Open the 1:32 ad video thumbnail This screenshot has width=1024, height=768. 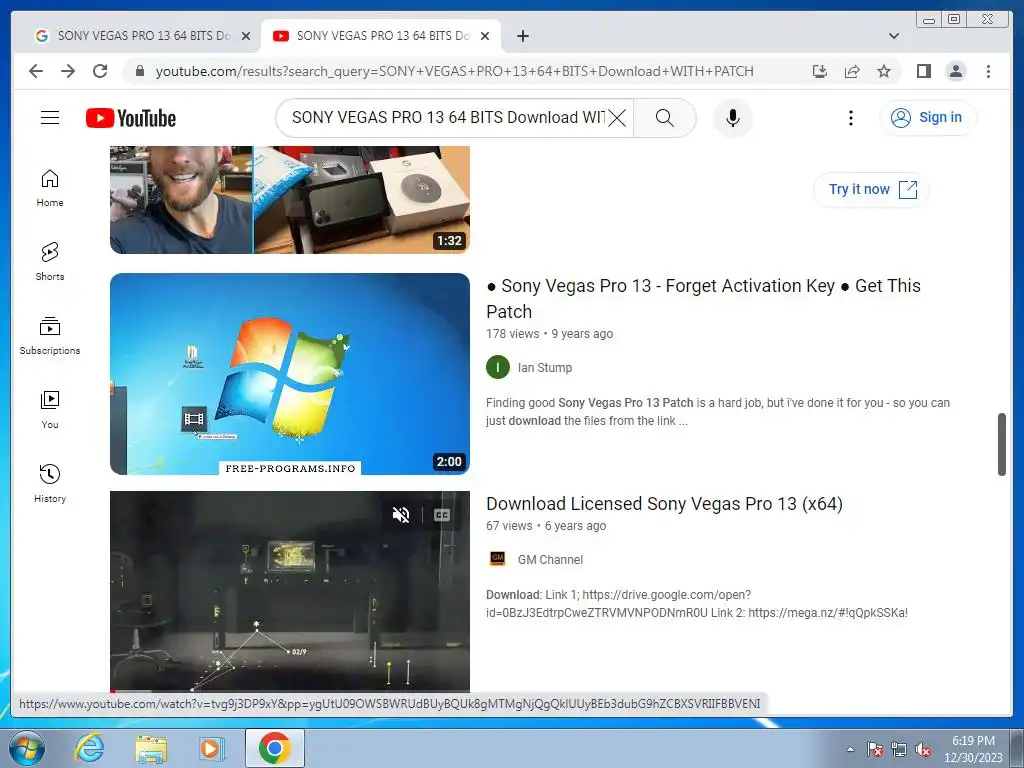(289, 199)
